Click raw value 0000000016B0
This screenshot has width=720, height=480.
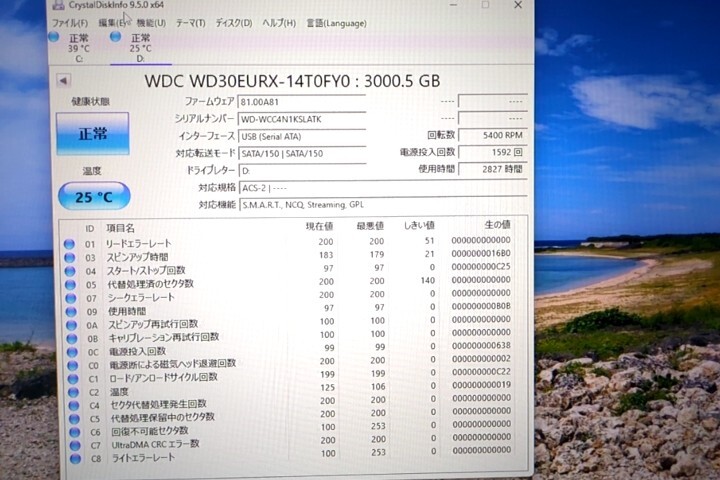481,253
